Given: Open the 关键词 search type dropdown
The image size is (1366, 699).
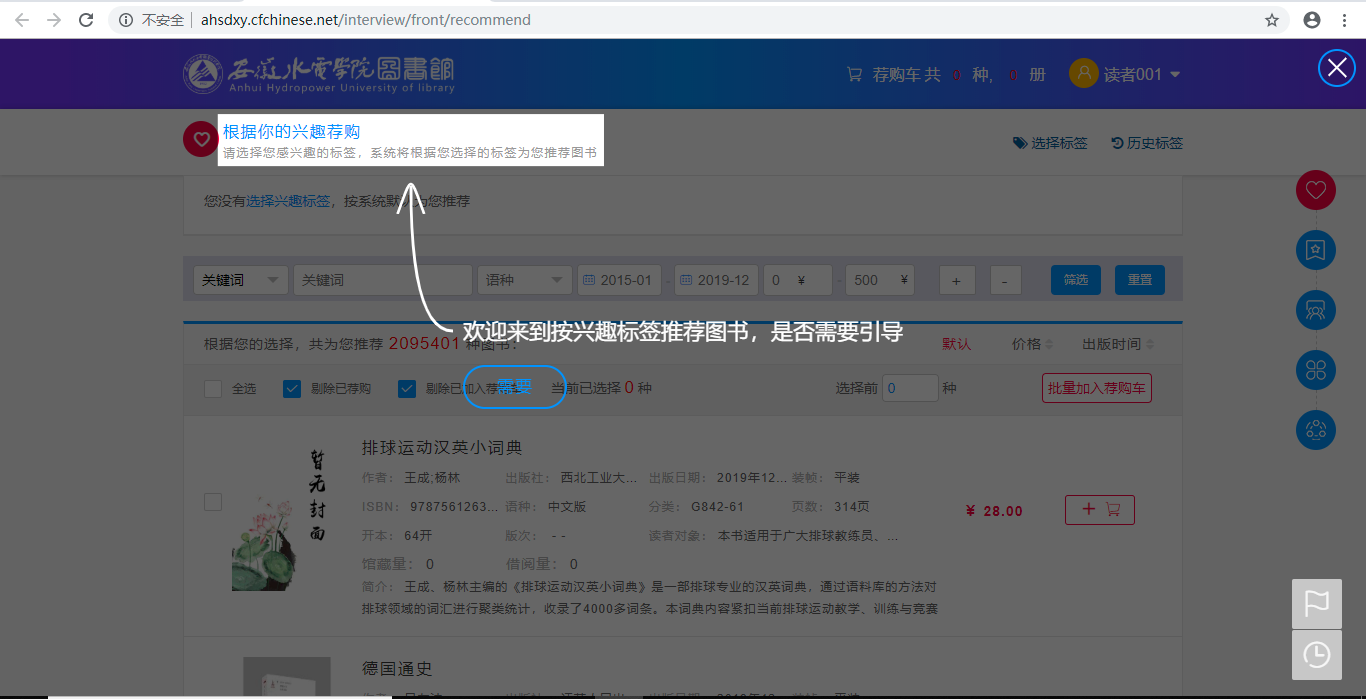Looking at the screenshot, I should coord(240,280).
